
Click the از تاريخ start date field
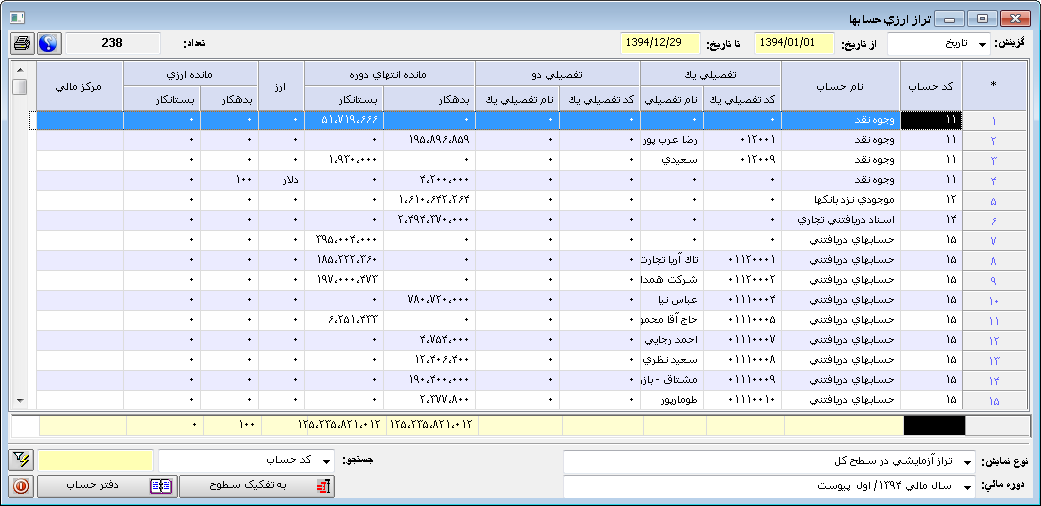[793, 44]
